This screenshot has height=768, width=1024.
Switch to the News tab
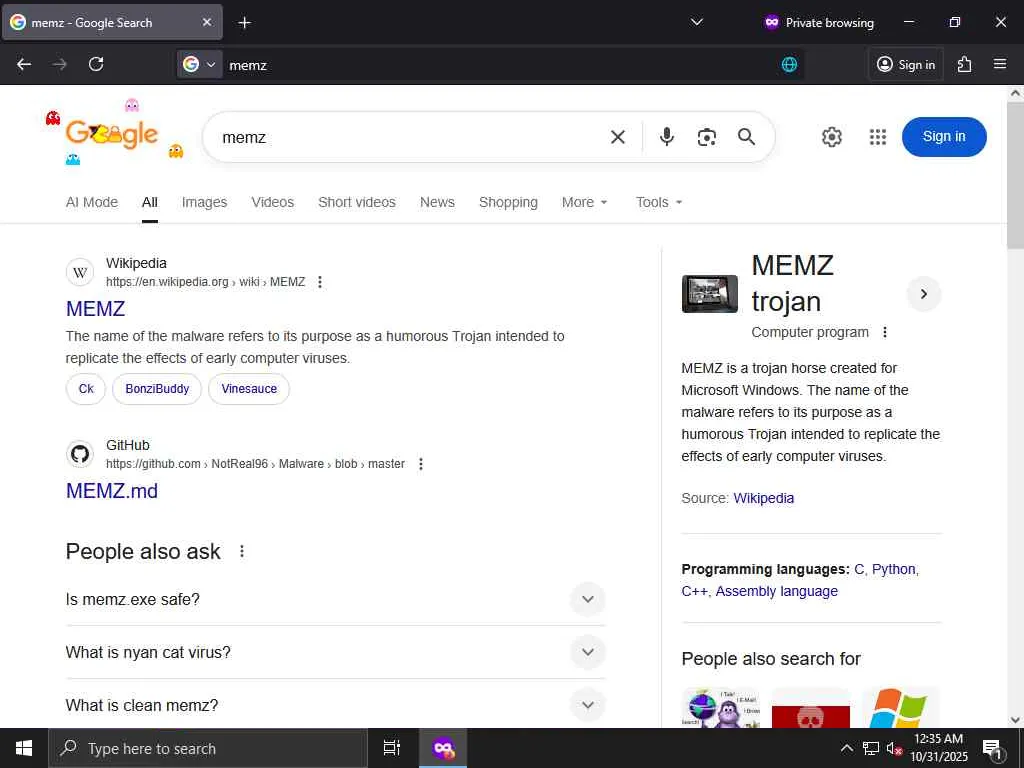(x=437, y=202)
